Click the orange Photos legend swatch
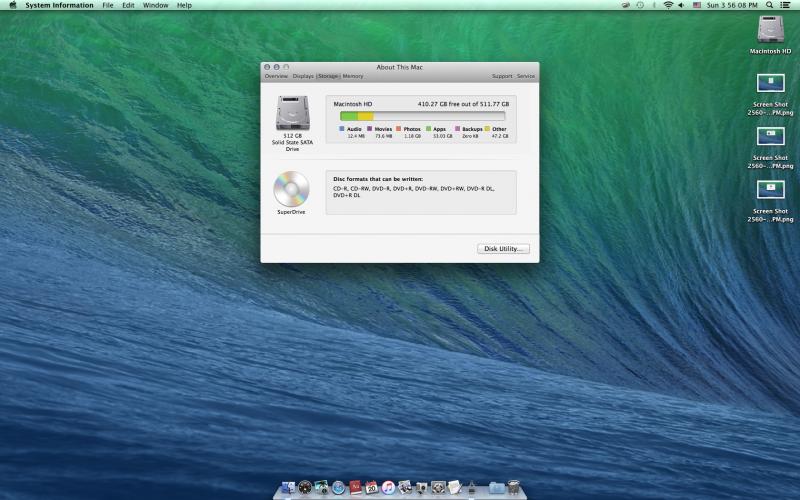800x500 pixels. click(398, 129)
